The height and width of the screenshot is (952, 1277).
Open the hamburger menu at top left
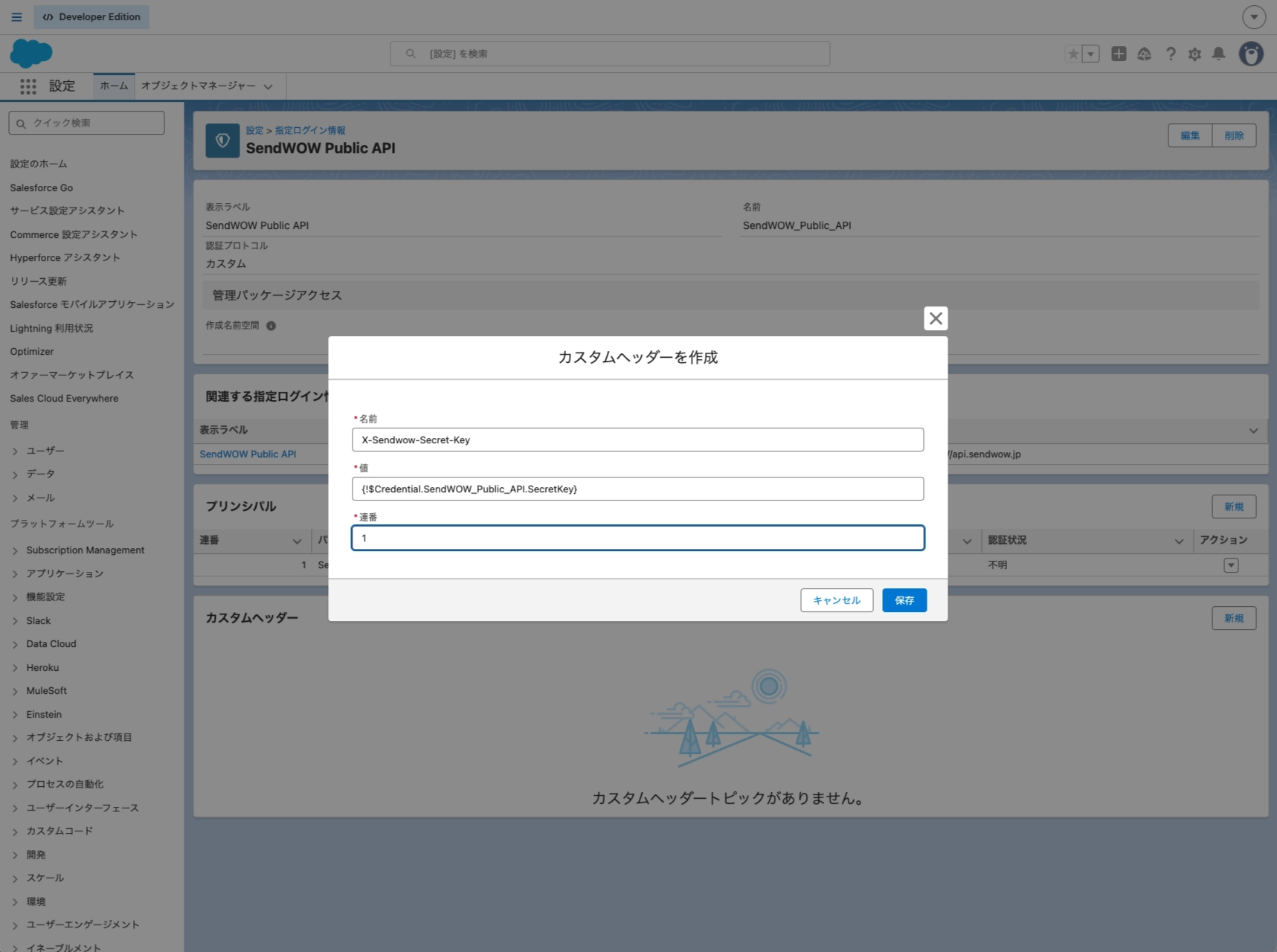16,17
